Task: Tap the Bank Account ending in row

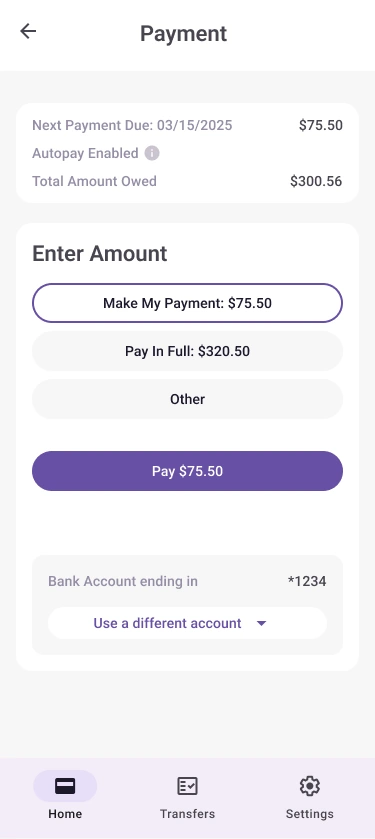Action: pyautogui.click(x=187, y=581)
